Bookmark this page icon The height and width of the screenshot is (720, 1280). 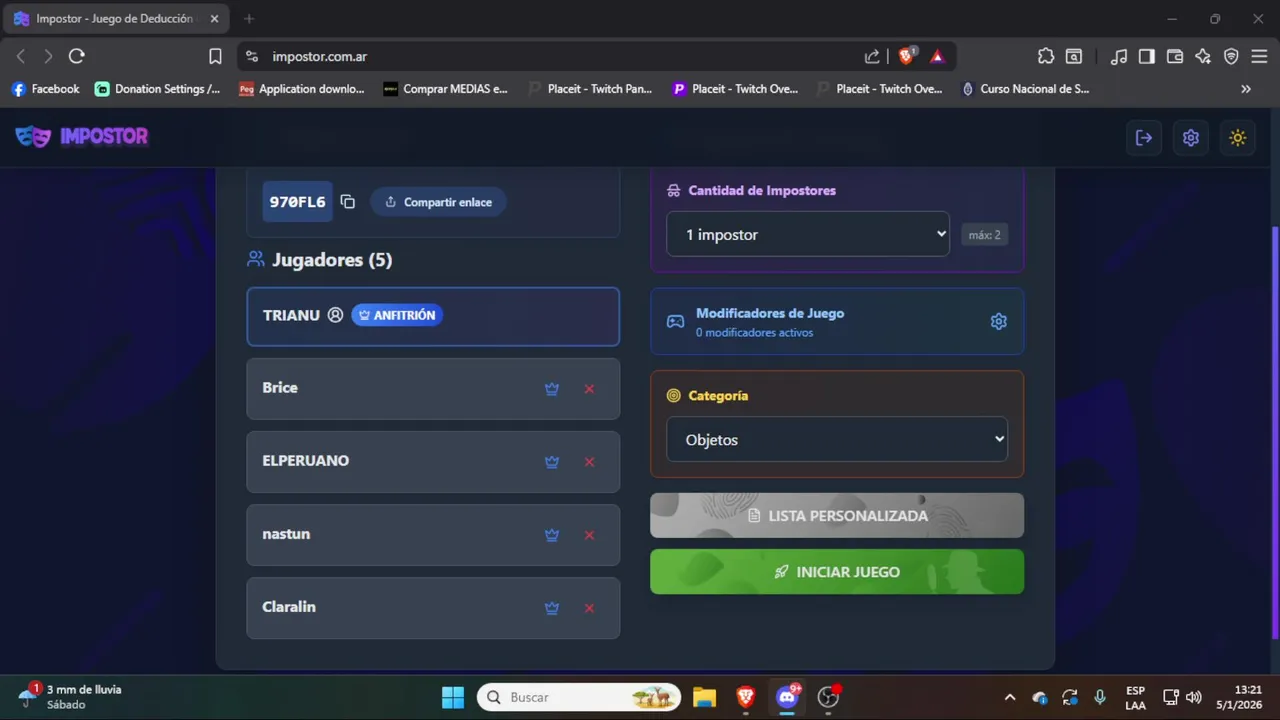215,56
